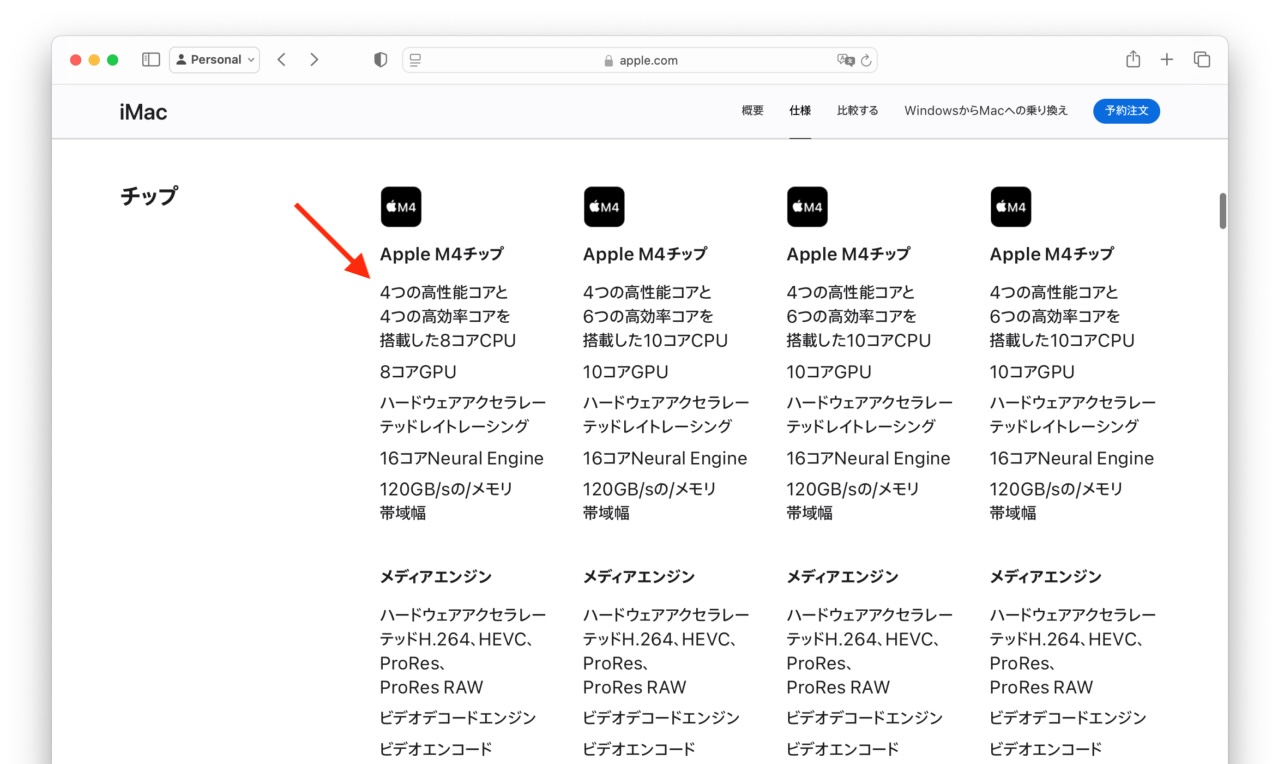Reload the current page
This screenshot has width=1280, height=764.
[866, 60]
